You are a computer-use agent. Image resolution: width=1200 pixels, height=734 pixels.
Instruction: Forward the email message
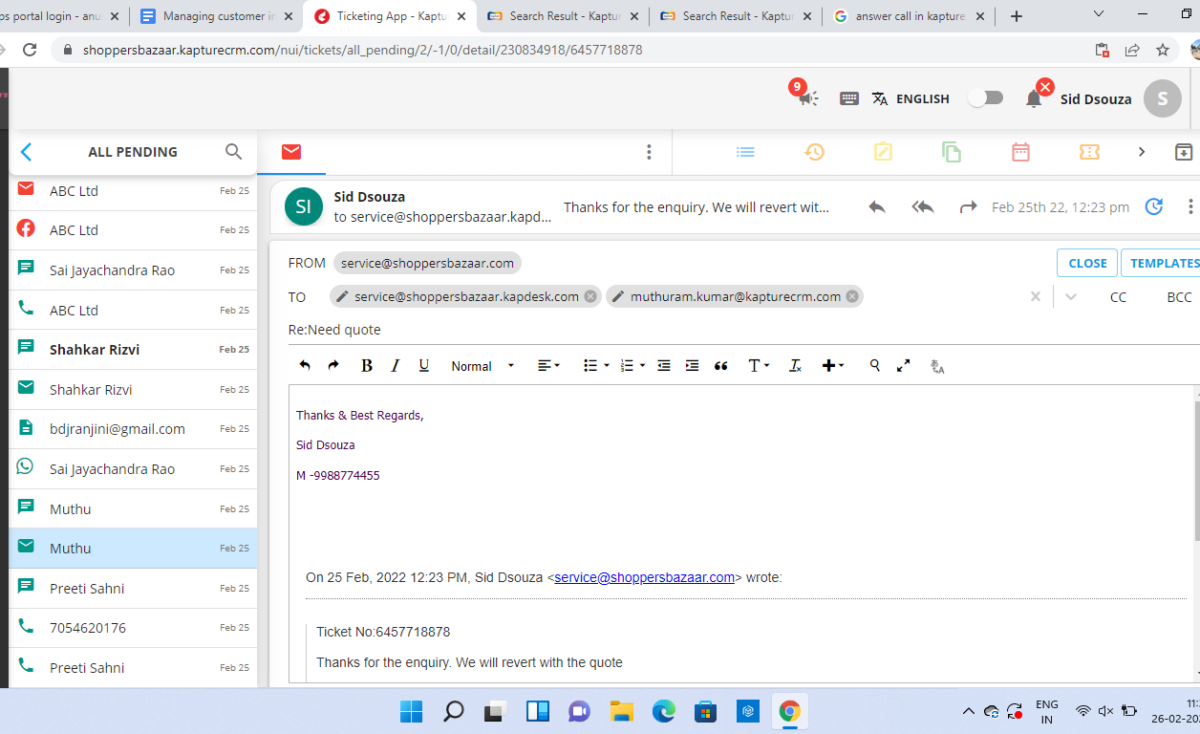tap(968, 207)
